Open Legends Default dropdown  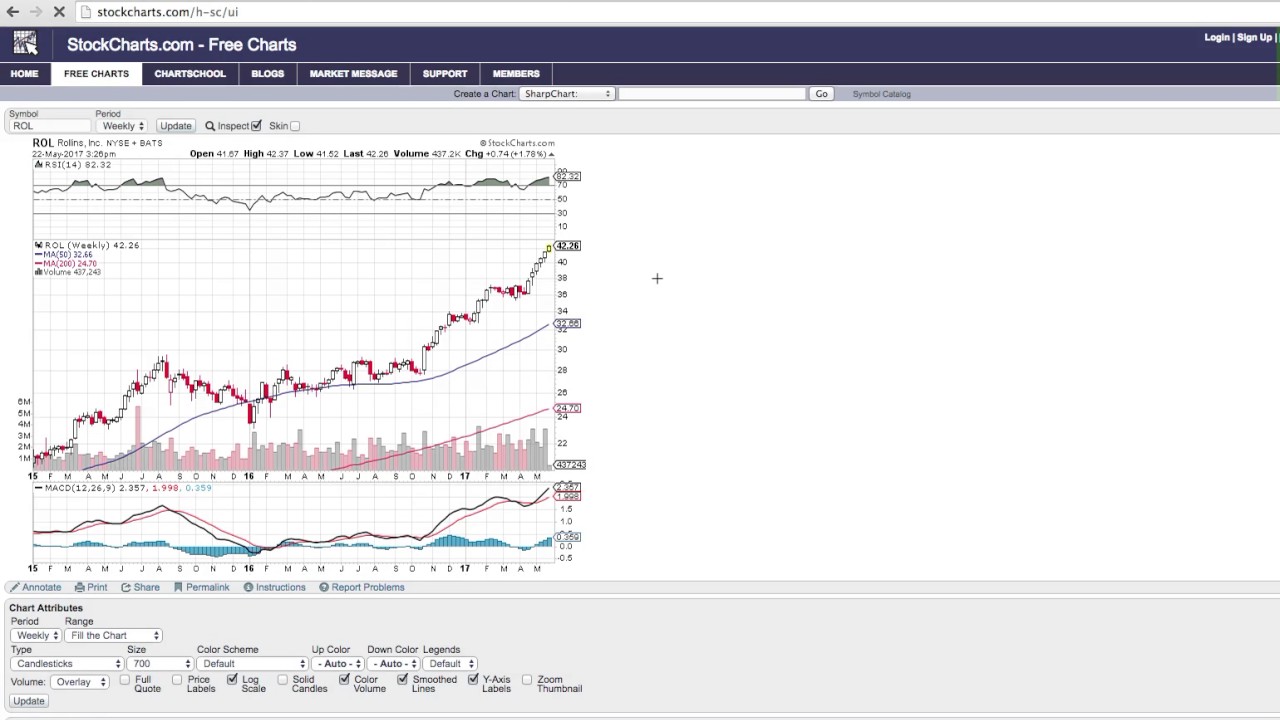pyautogui.click(x=449, y=663)
